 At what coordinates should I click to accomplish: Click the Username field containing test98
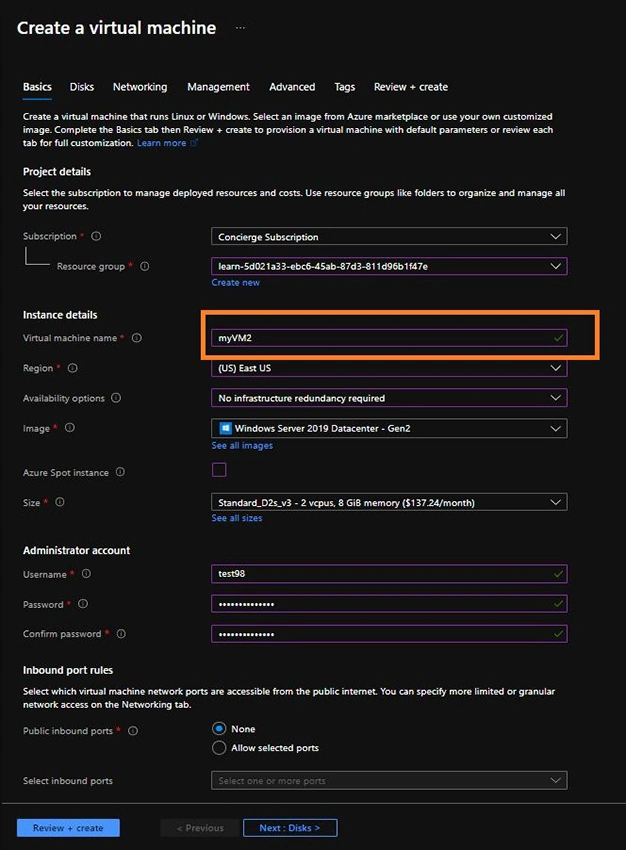[x=389, y=574]
